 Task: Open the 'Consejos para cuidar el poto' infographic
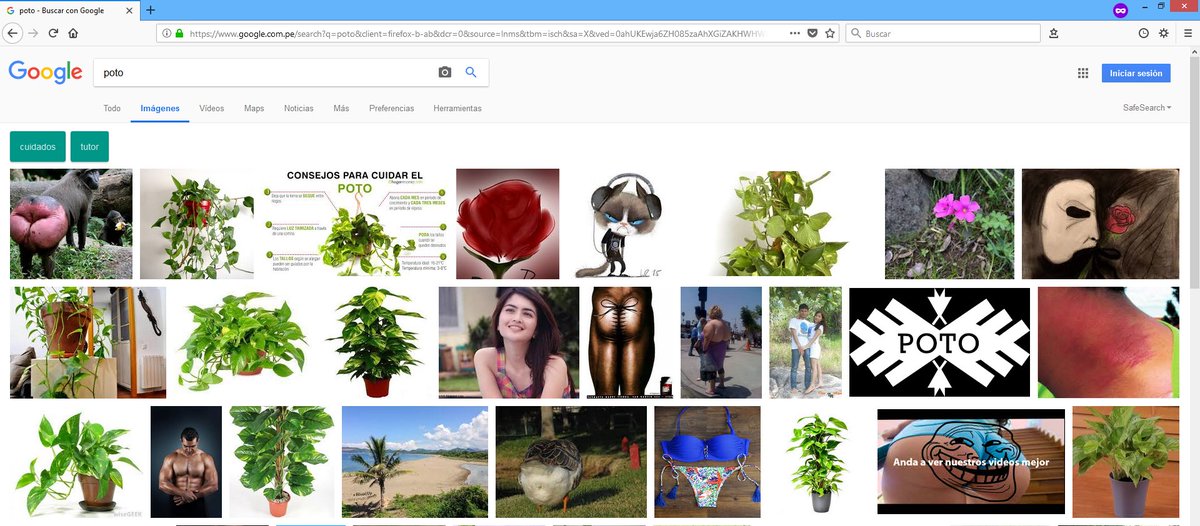[354, 224]
